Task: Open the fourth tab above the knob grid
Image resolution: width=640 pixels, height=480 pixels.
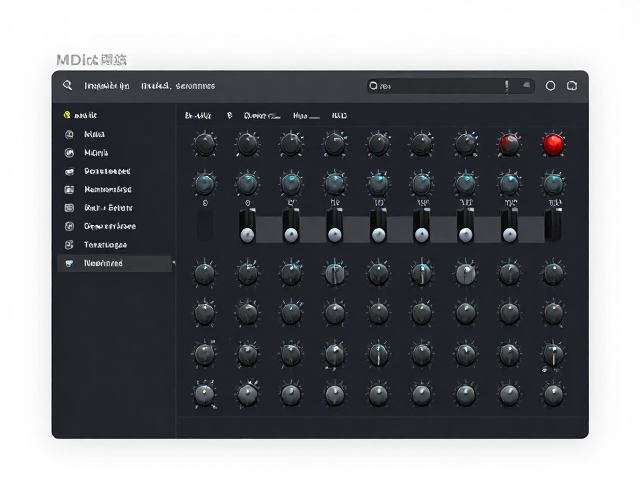Action: pyautogui.click(x=306, y=116)
